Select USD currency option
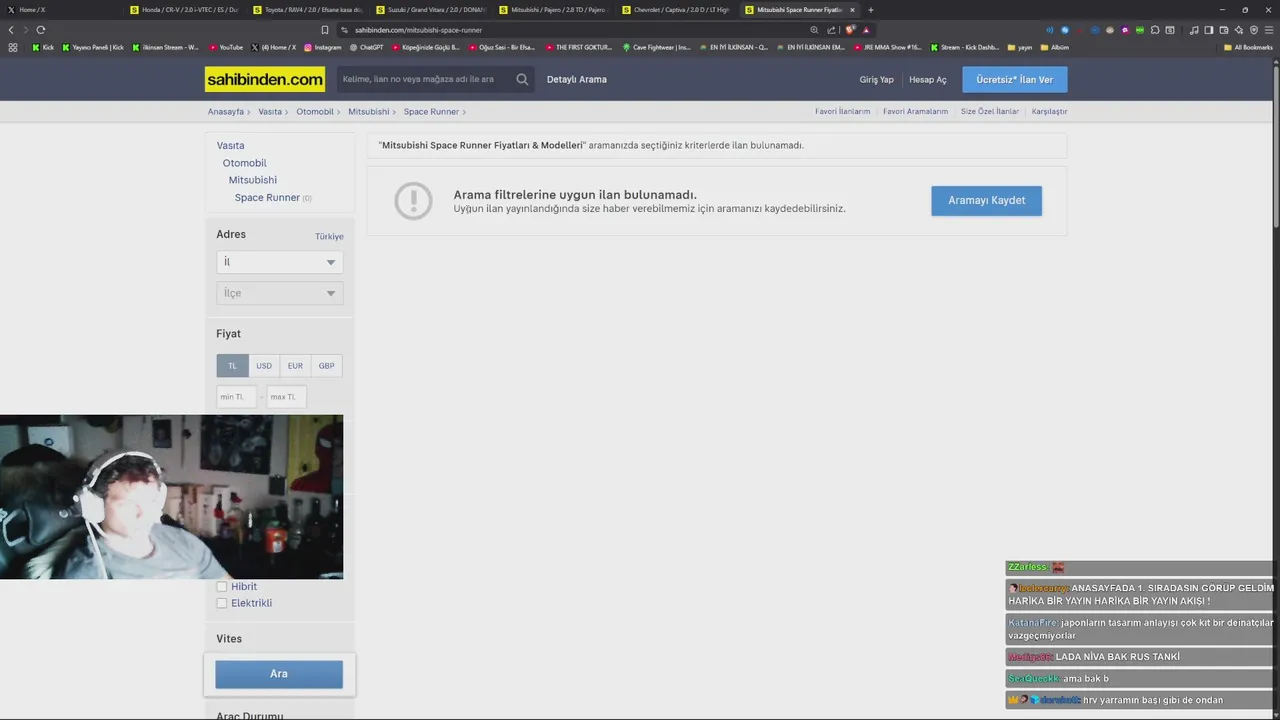The image size is (1280, 720). pos(264,366)
